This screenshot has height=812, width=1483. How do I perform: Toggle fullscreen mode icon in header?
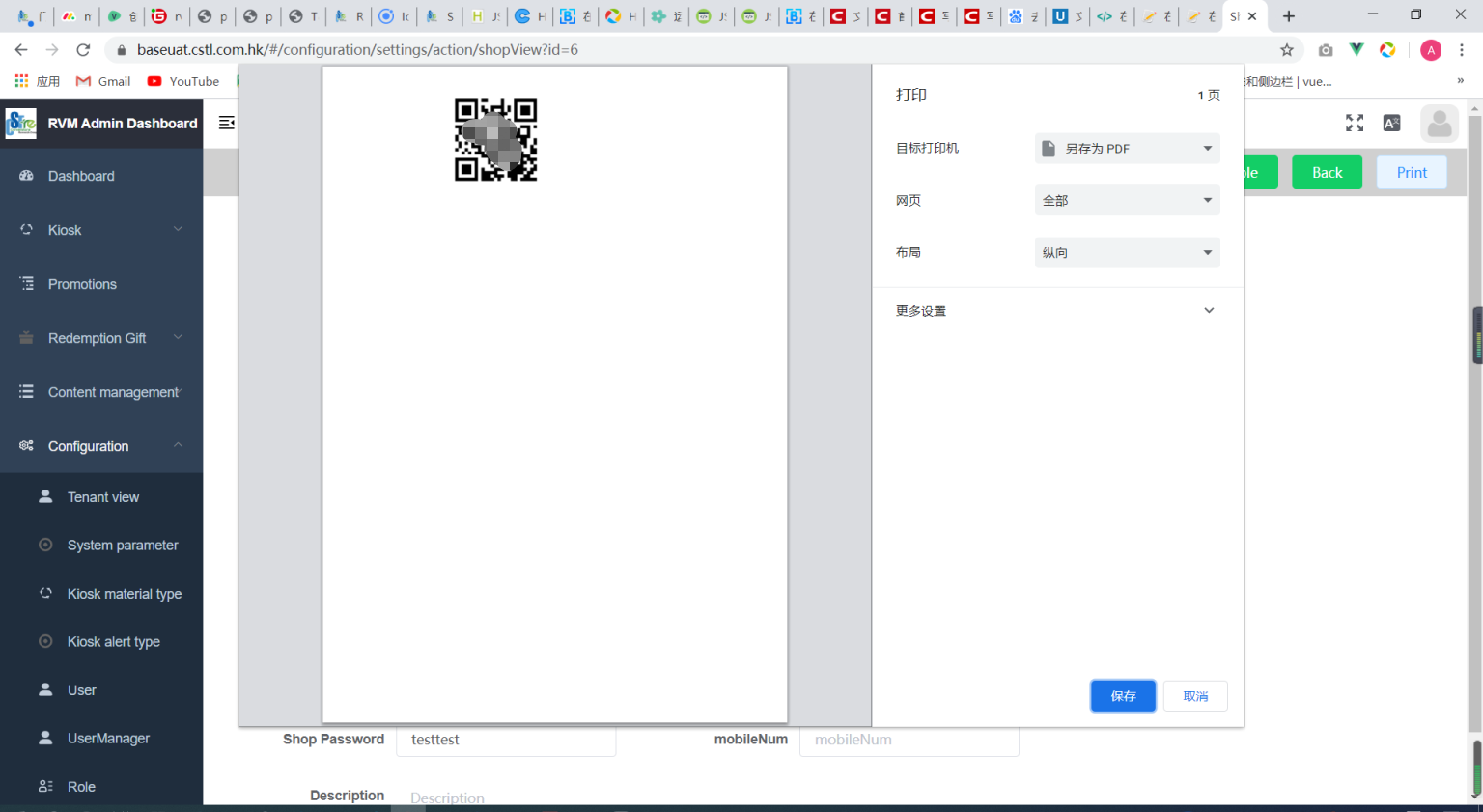click(1355, 123)
